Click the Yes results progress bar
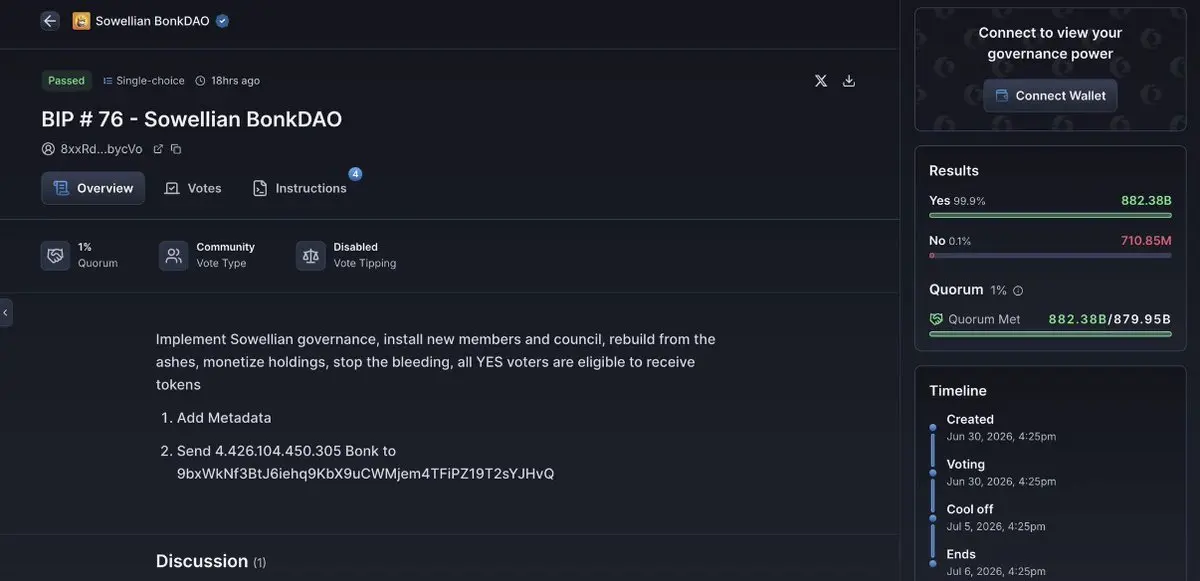Screen dimensions: 1200x581 point(1050,215)
